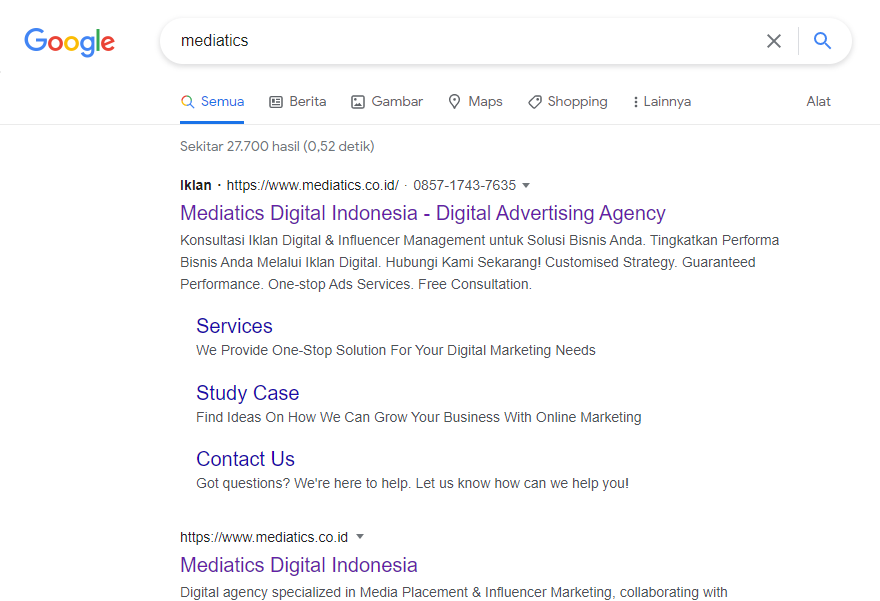
Task: Clear the search box using the X icon
Action: 774,41
